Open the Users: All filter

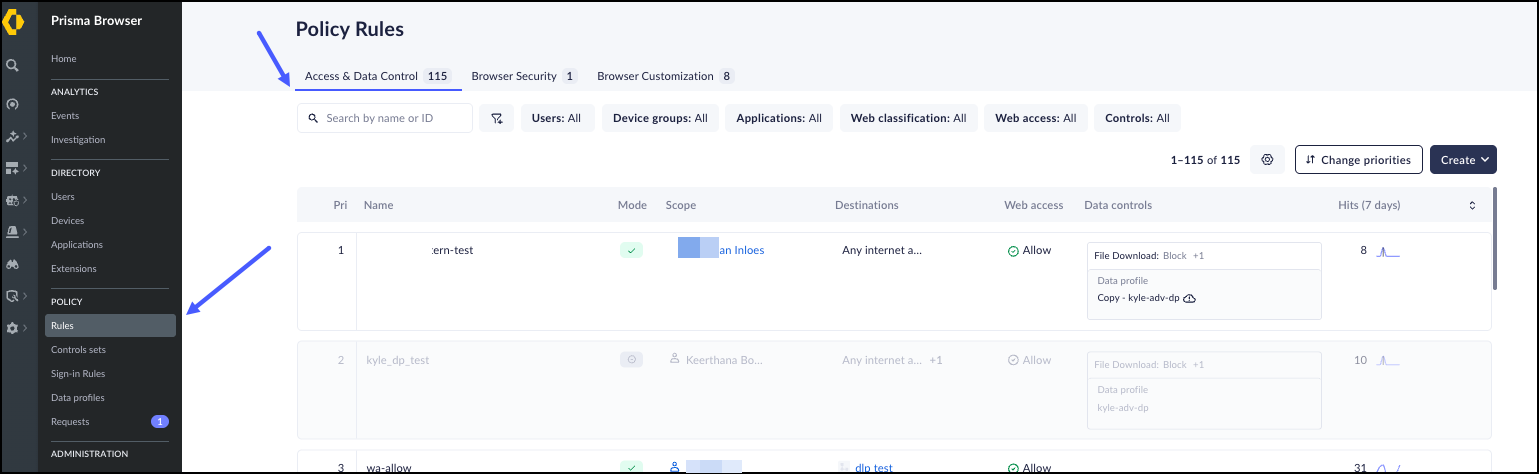click(557, 118)
